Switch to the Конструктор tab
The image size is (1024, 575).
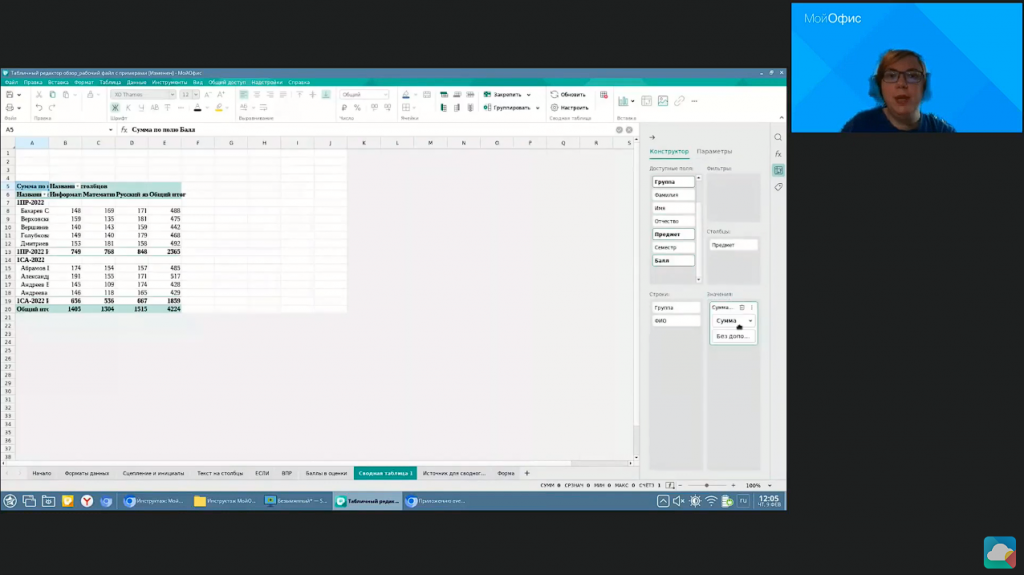(x=669, y=151)
